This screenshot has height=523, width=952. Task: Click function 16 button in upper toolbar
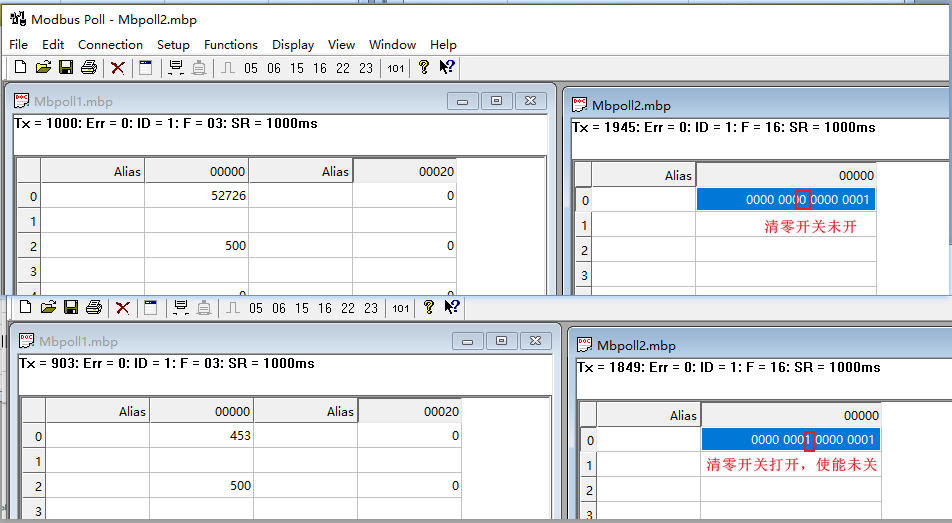click(319, 68)
